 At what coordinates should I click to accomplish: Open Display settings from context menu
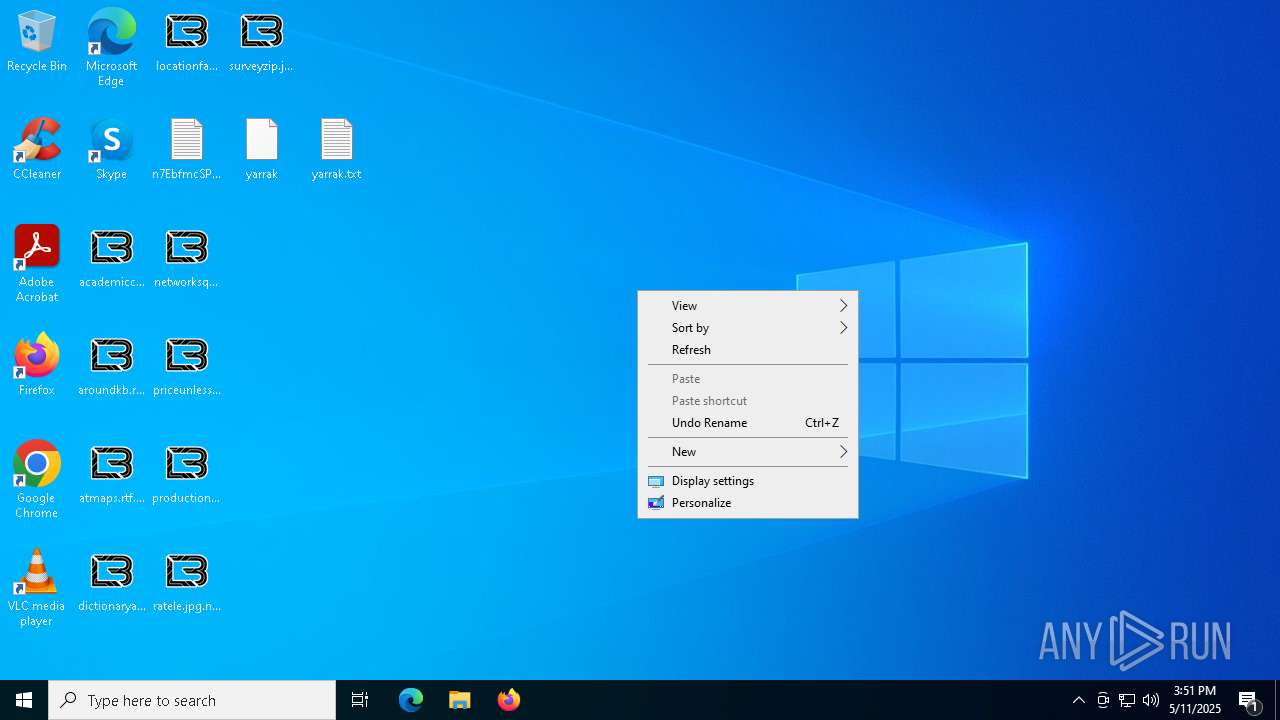pos(748,481)
